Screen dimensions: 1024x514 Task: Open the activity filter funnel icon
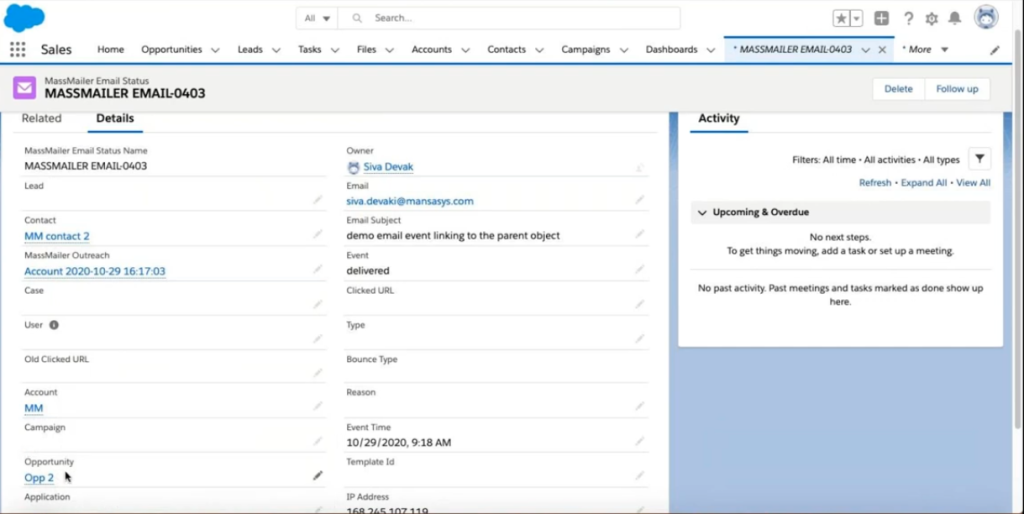coord(980,159)
